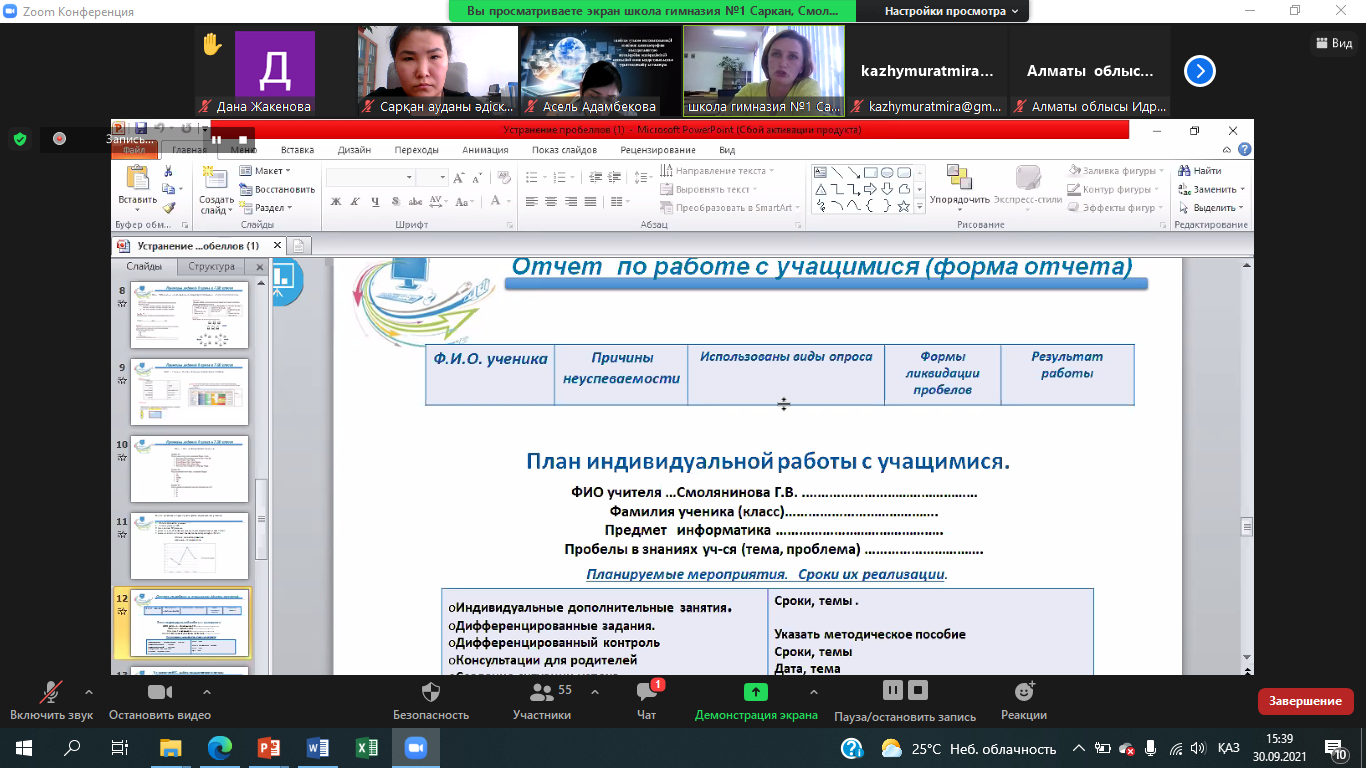
Task: Open the Replace (Заменить) dropdown
Action: click(x=1211, y=189)
